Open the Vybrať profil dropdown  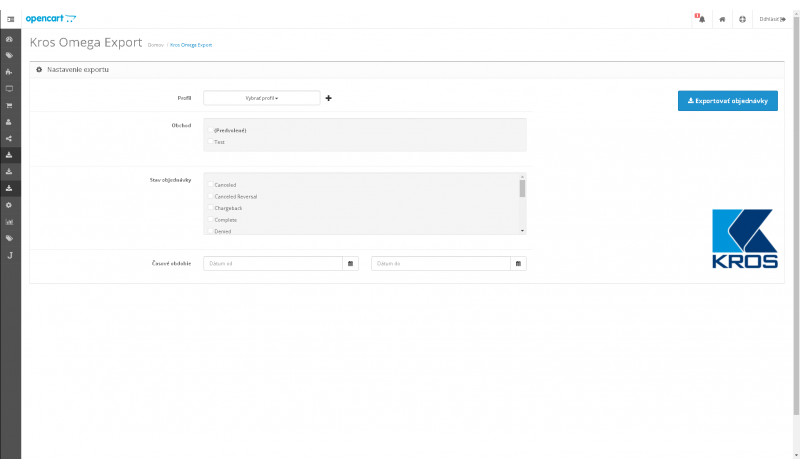pyautogui.click(x=262, y=98)
